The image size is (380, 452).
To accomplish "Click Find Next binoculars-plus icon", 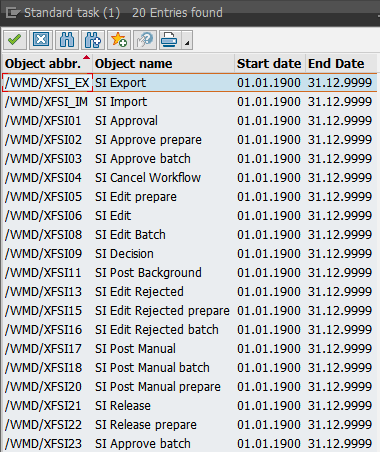I will [93, 40].
